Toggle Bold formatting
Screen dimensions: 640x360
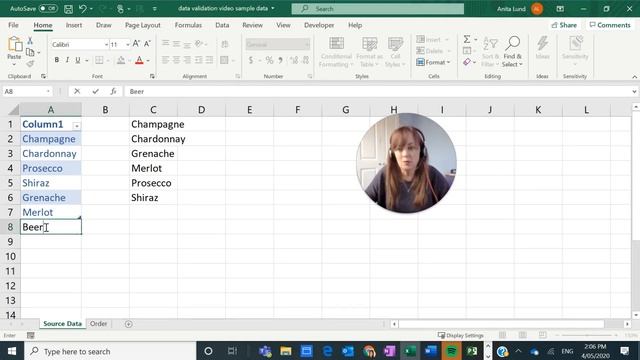(x=57, y=60)
